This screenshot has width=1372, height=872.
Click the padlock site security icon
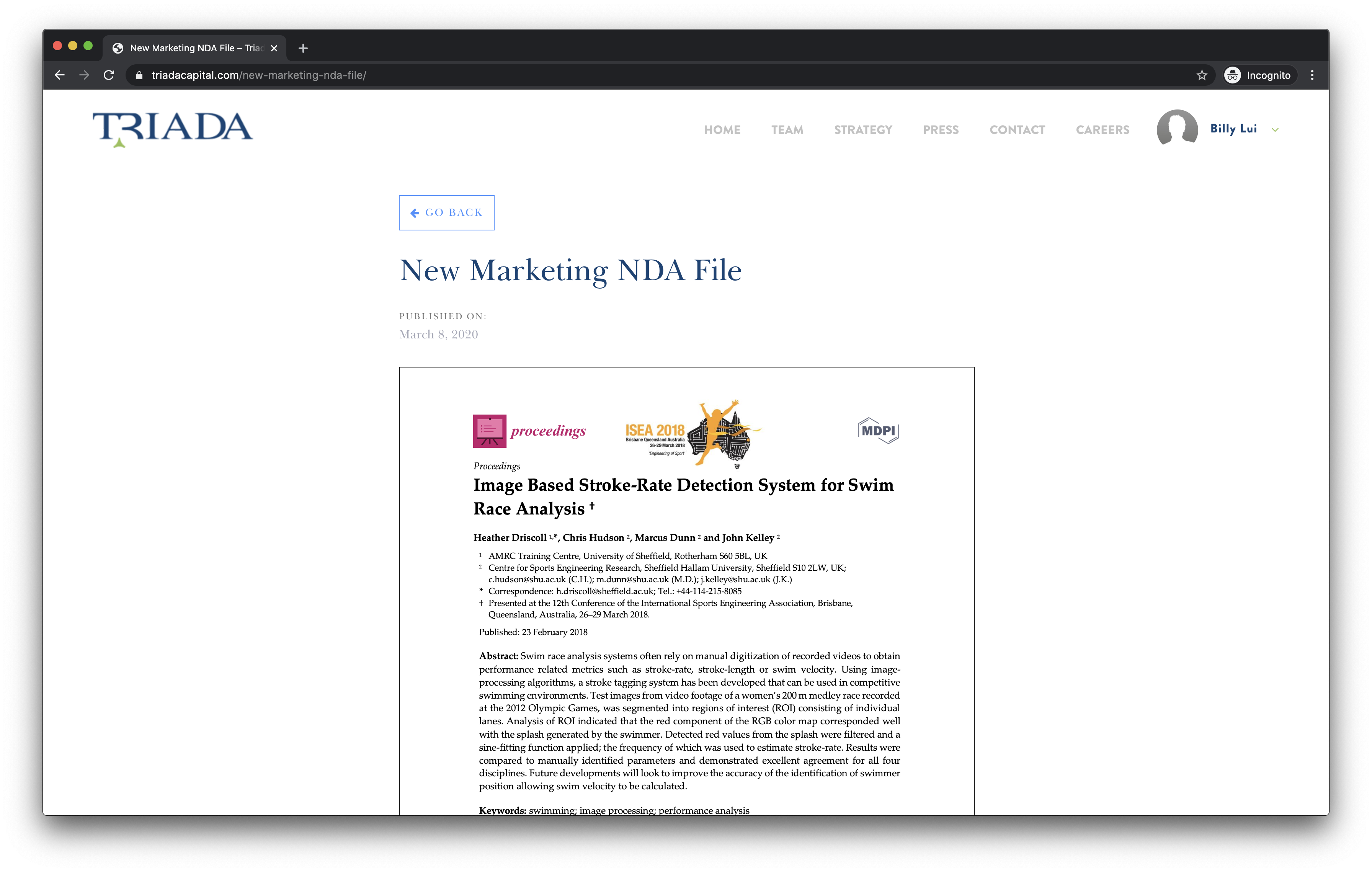coord(139,75)
